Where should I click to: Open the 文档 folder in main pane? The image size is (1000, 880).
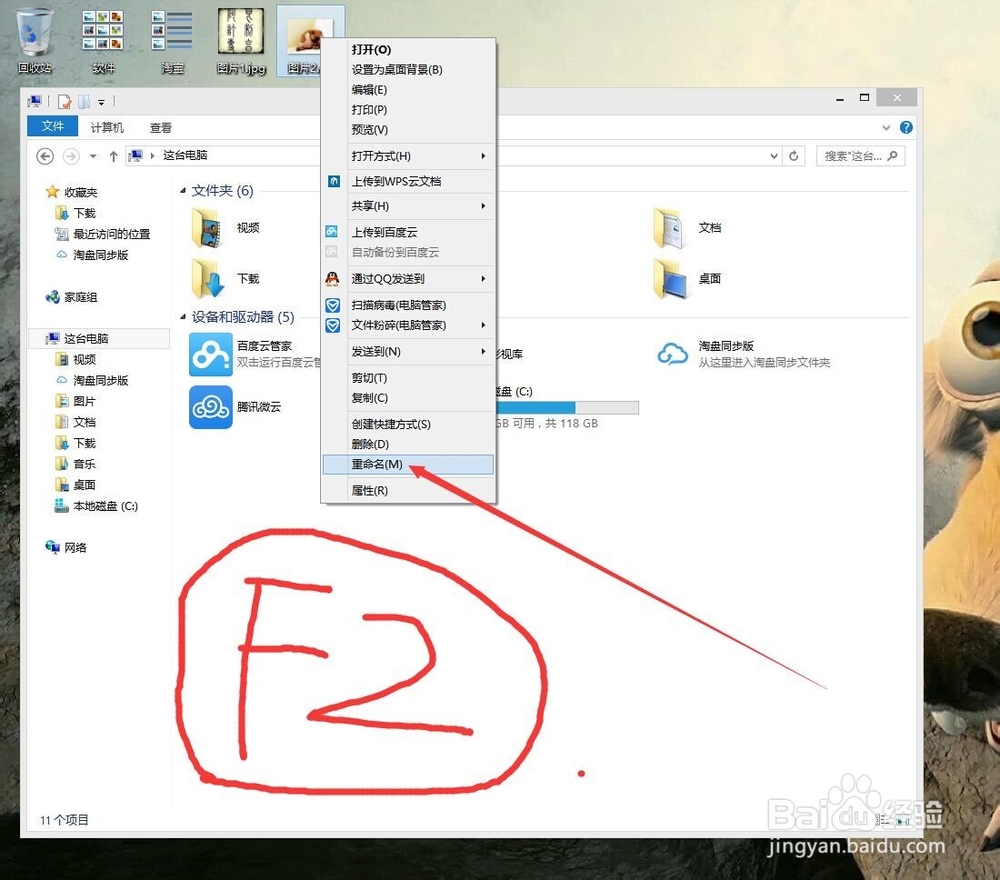pos(669,228)
